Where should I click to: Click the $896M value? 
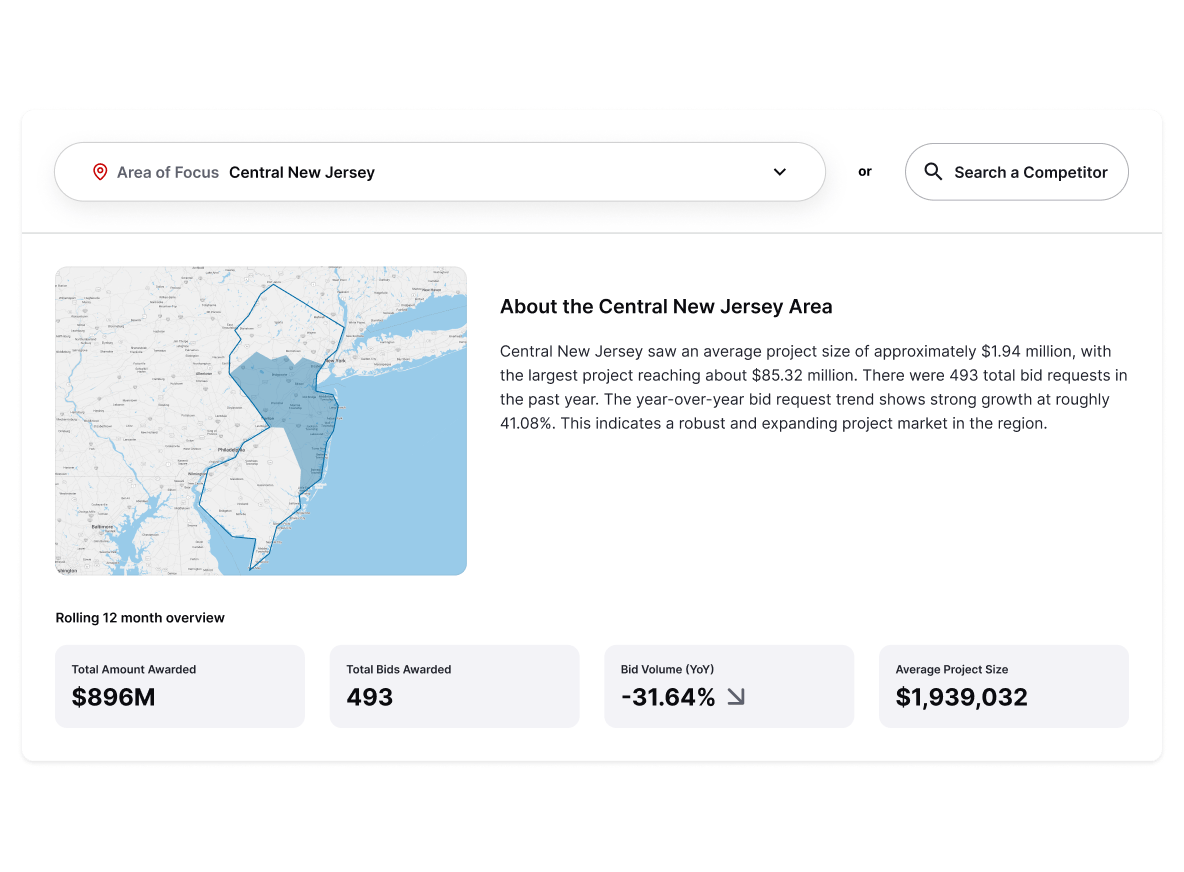(113, 697)
